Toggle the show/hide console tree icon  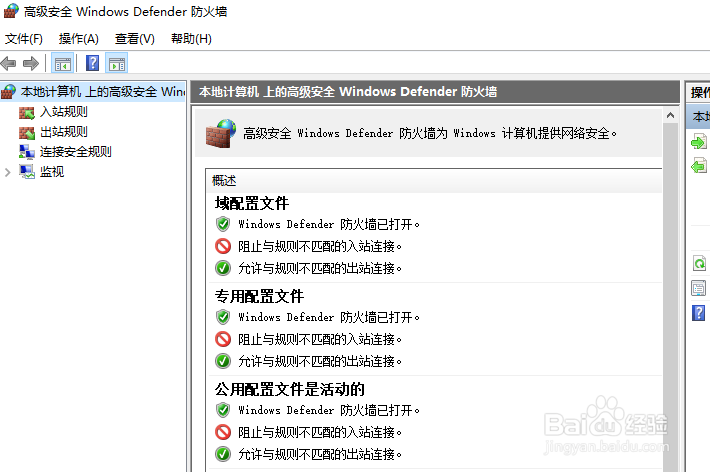tap(62, 63)
